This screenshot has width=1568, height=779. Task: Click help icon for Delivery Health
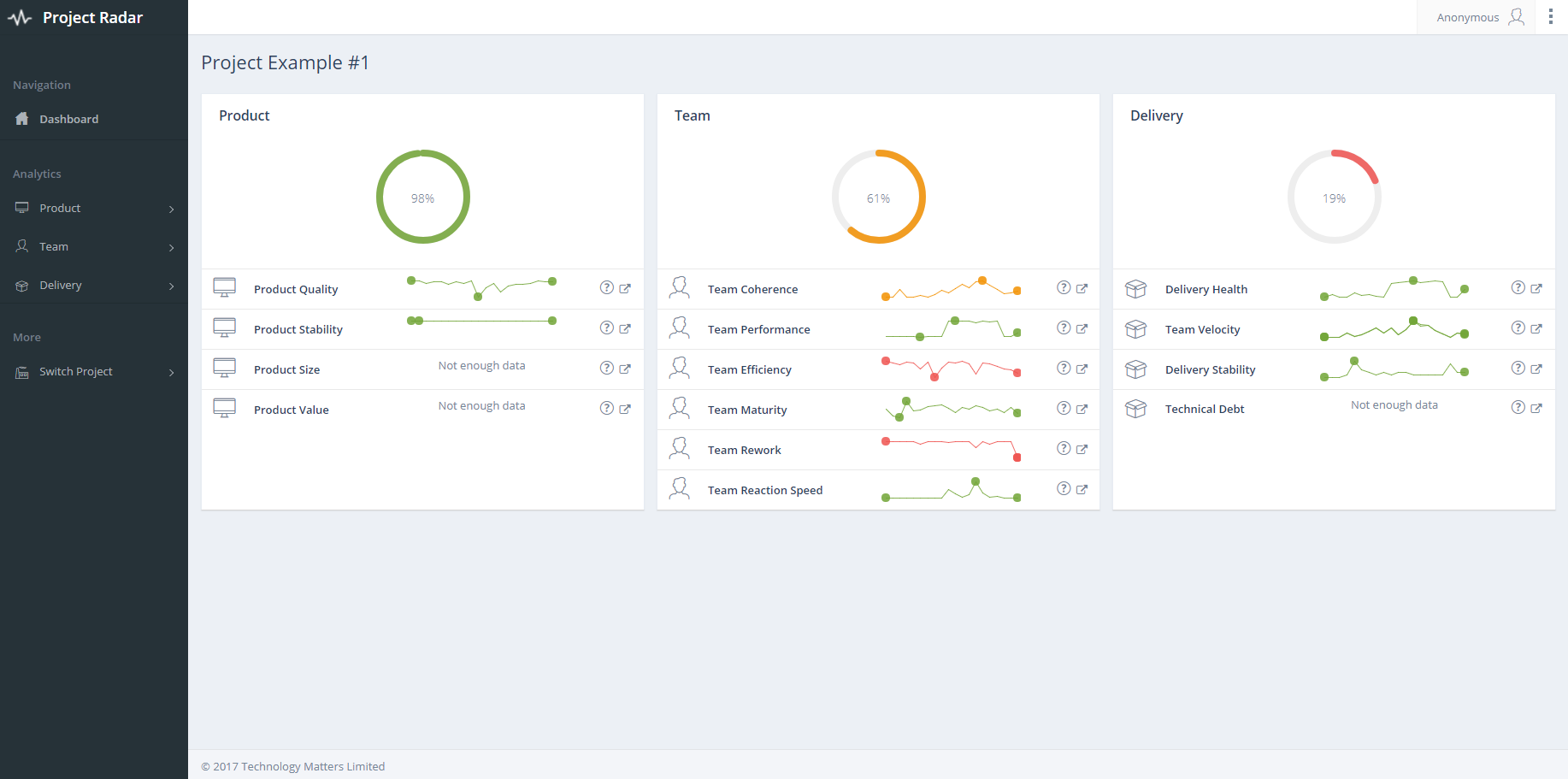click(x=1518, y=288)
